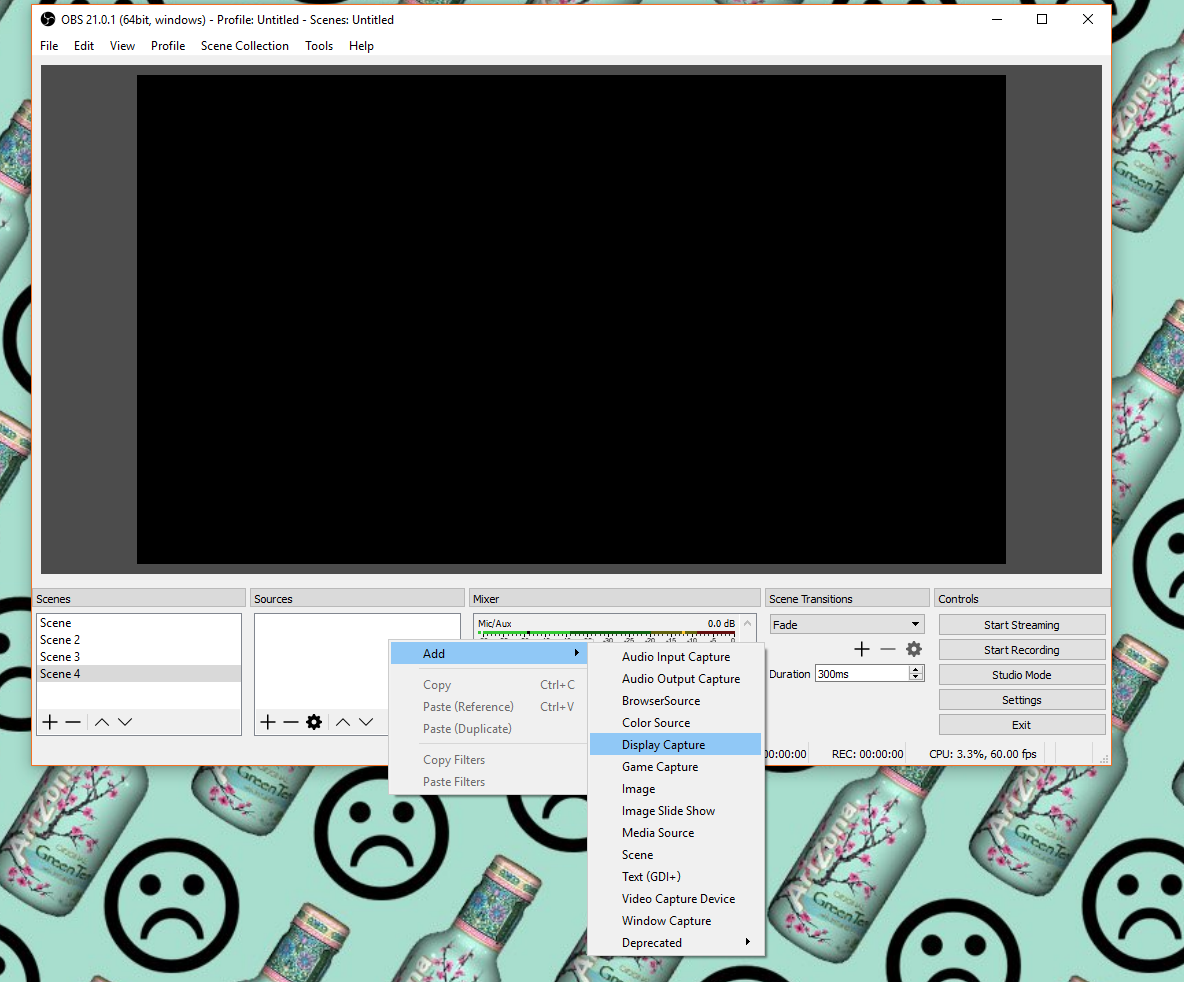Select Scene 2 in Scenes list
Image resolution: width=1184 pixels, height=982 pixels.
pos(139,640)
